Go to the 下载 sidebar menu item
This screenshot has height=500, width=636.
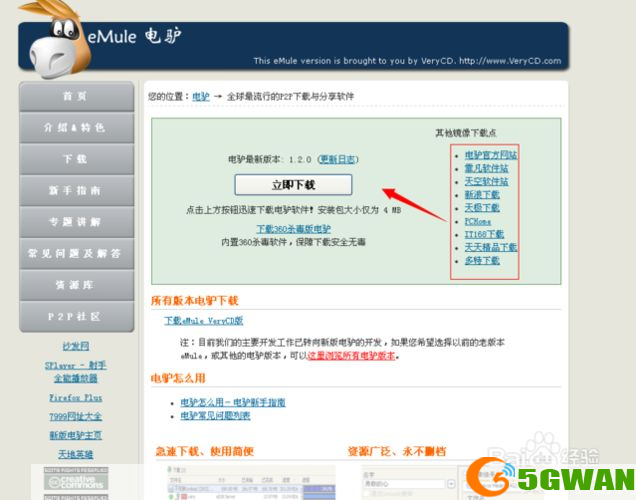pyautogui.click(x=76, y=159)
